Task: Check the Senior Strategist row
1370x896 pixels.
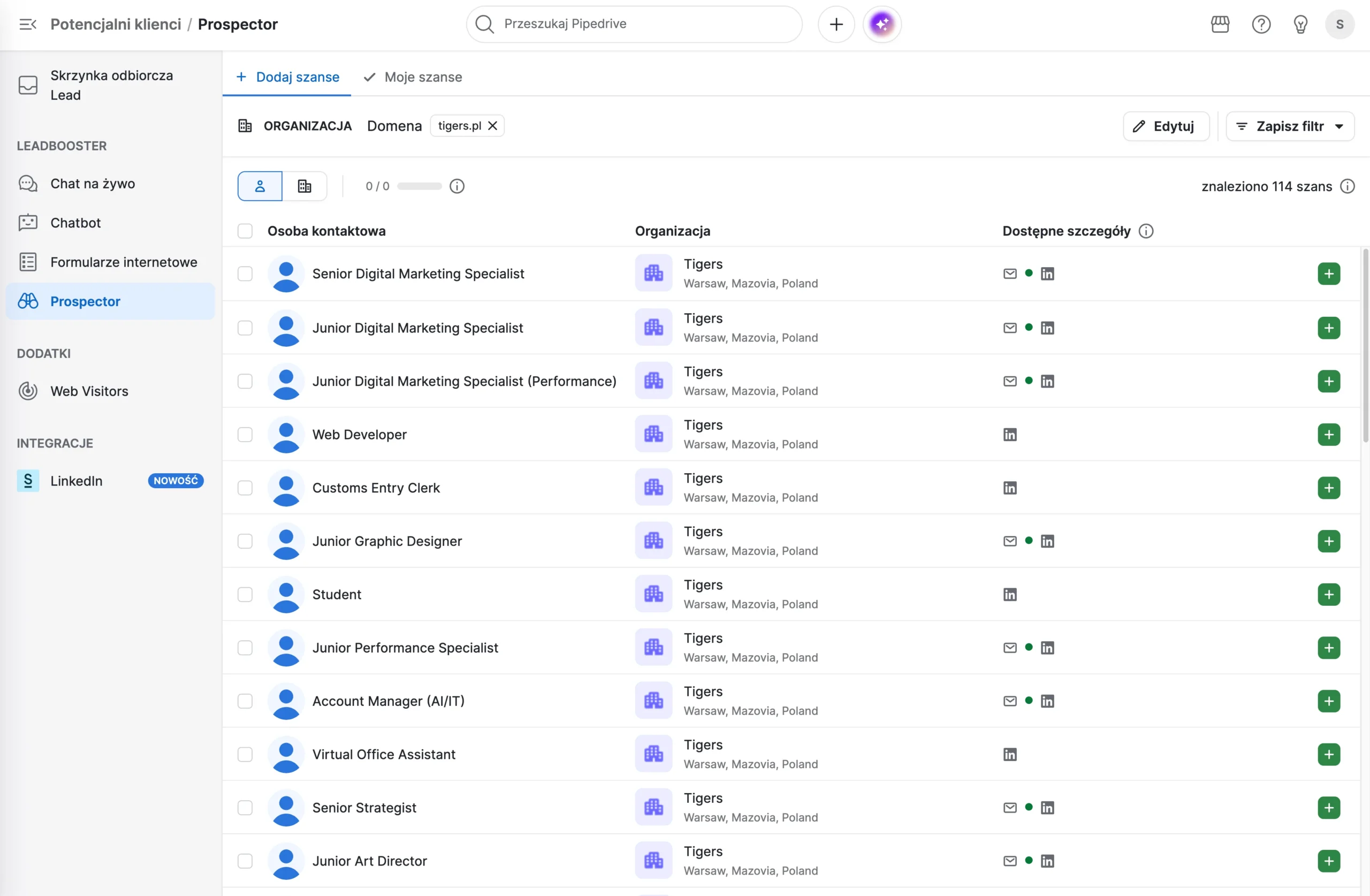Action: (245, 807)
